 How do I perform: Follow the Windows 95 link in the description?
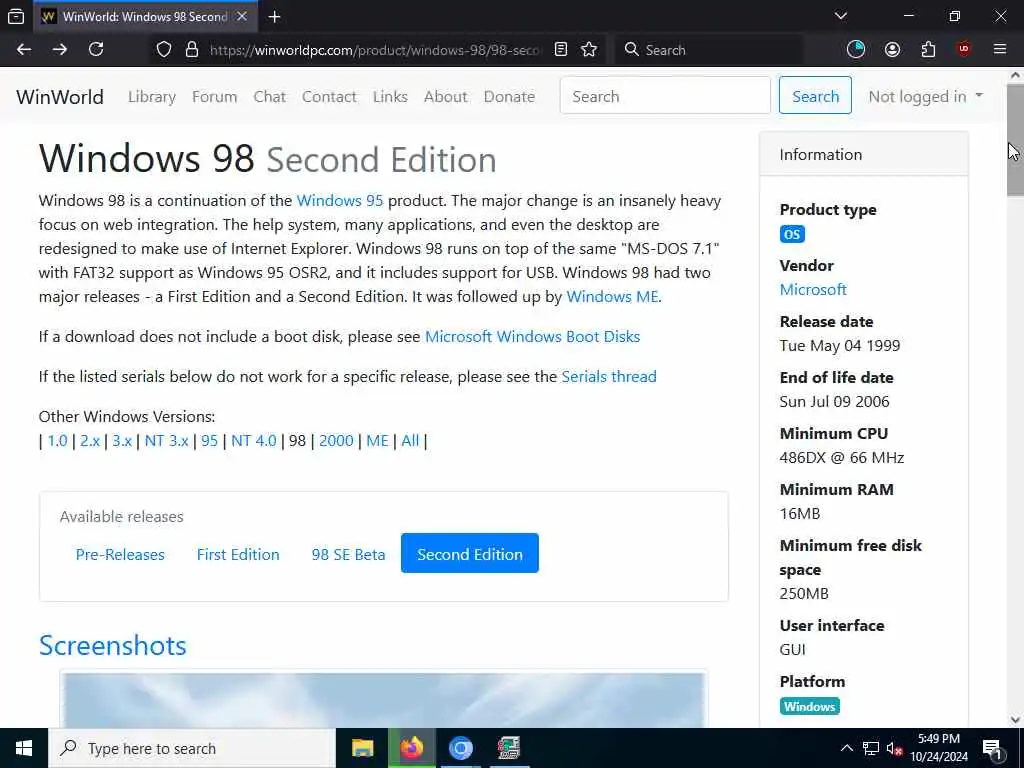pyautogui.click(x=340, y=200)
